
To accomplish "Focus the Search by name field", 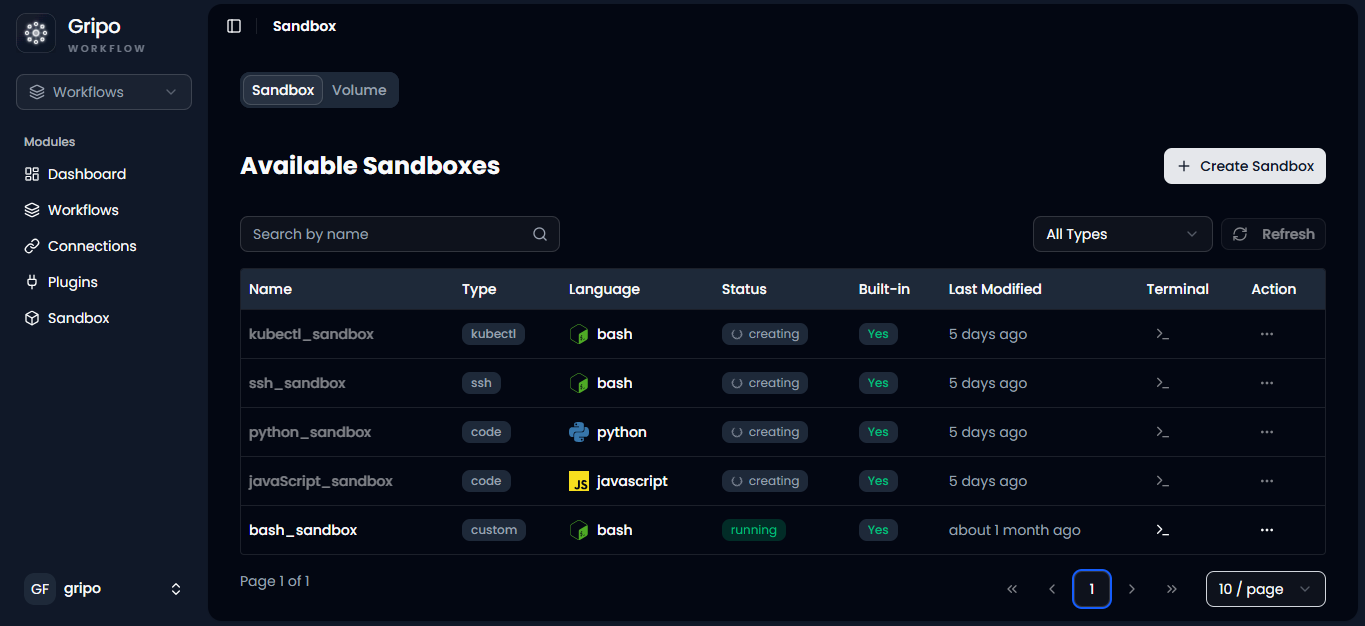I will [x=399, y=234].
